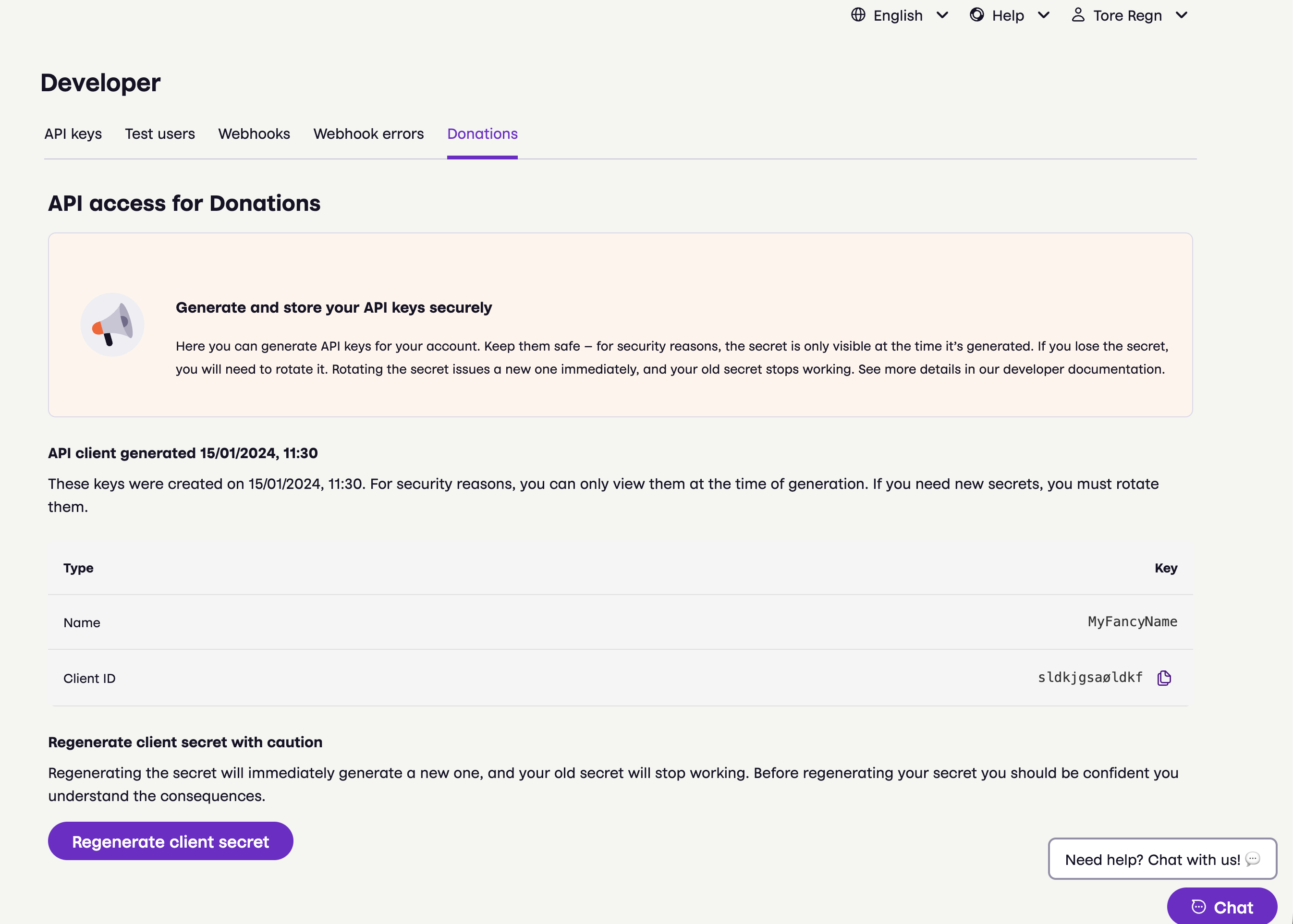Screen dimensions: 1293x924
Task: Click the globe language icon
Action: pos(858,15)
